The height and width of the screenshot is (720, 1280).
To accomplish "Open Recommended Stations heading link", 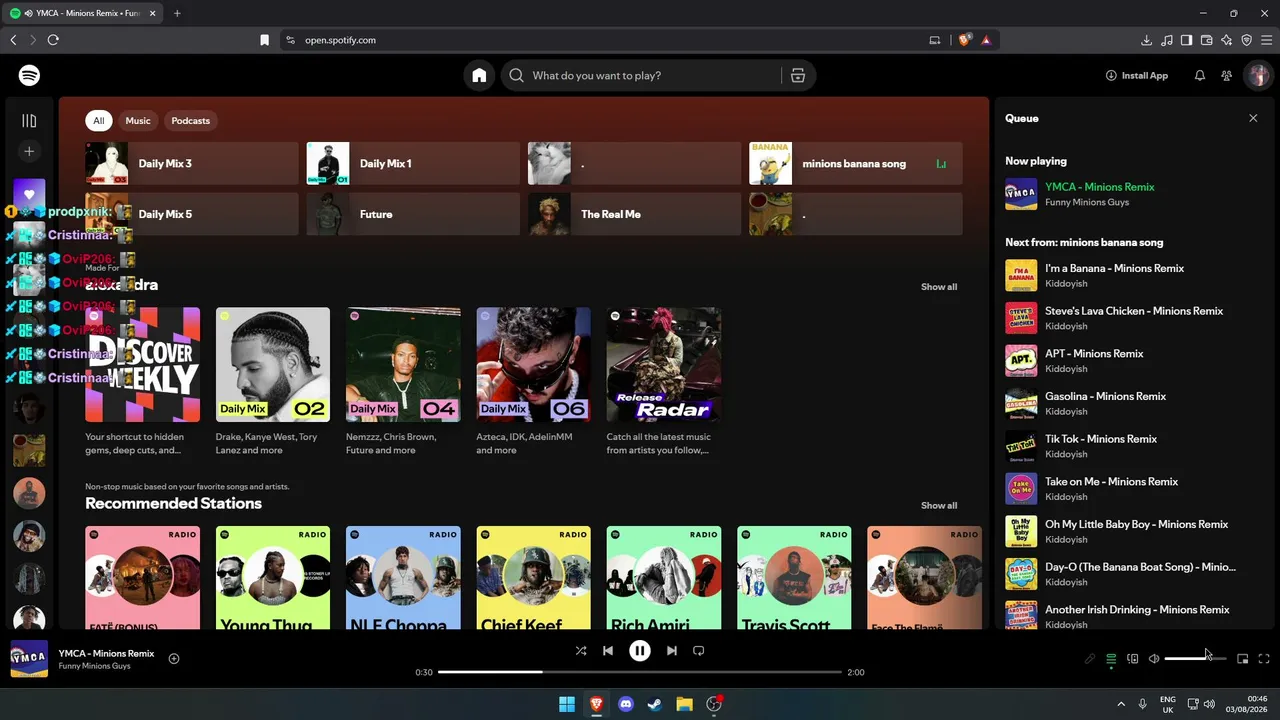I will (174, 504).
